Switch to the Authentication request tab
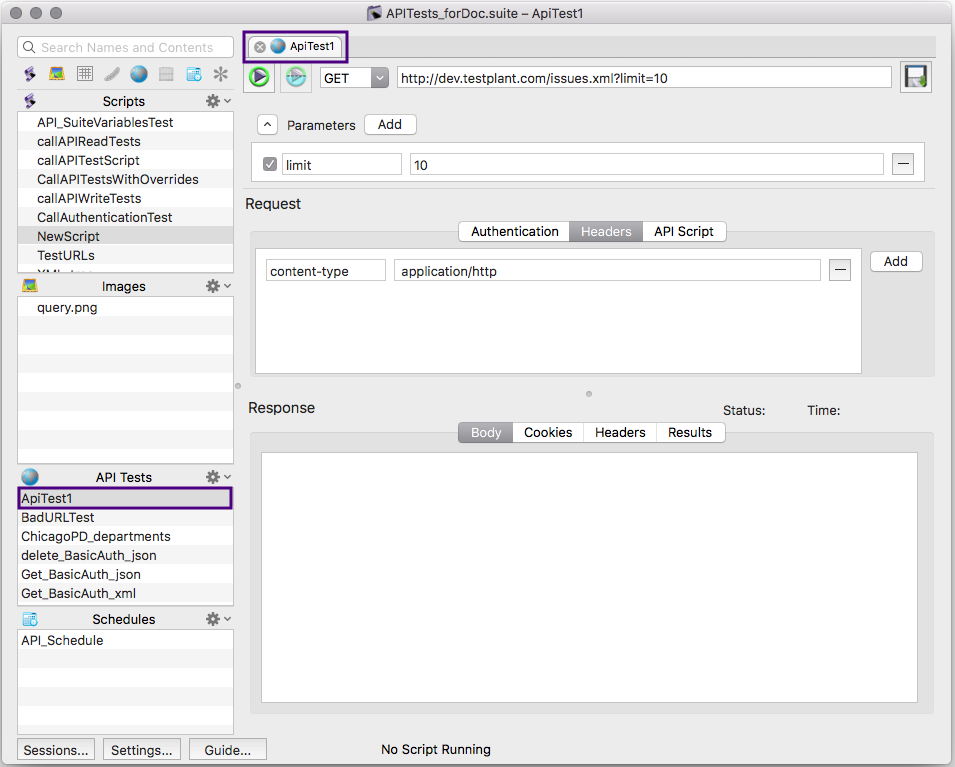 [514, 232]
